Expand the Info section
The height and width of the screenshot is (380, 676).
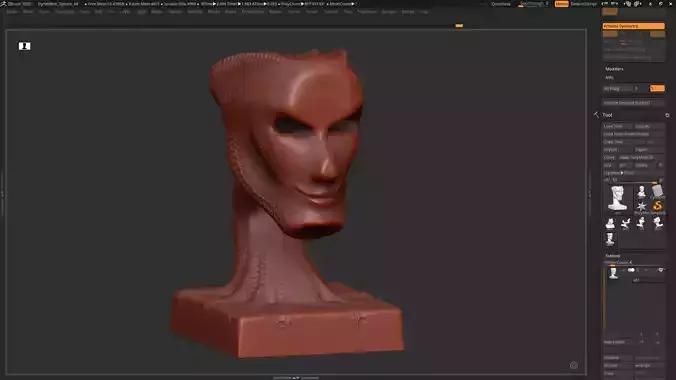[609, 78]
